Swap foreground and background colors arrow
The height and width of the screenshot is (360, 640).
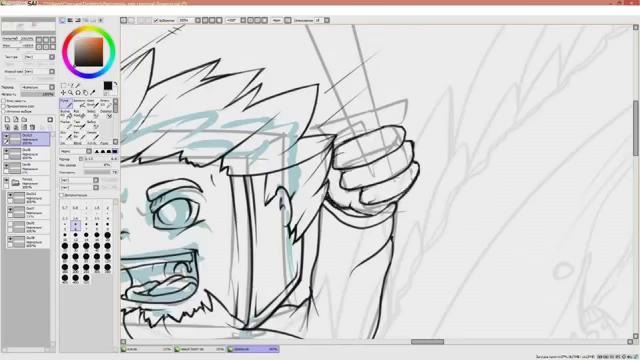pyautogui.click(x=116, y=84)
